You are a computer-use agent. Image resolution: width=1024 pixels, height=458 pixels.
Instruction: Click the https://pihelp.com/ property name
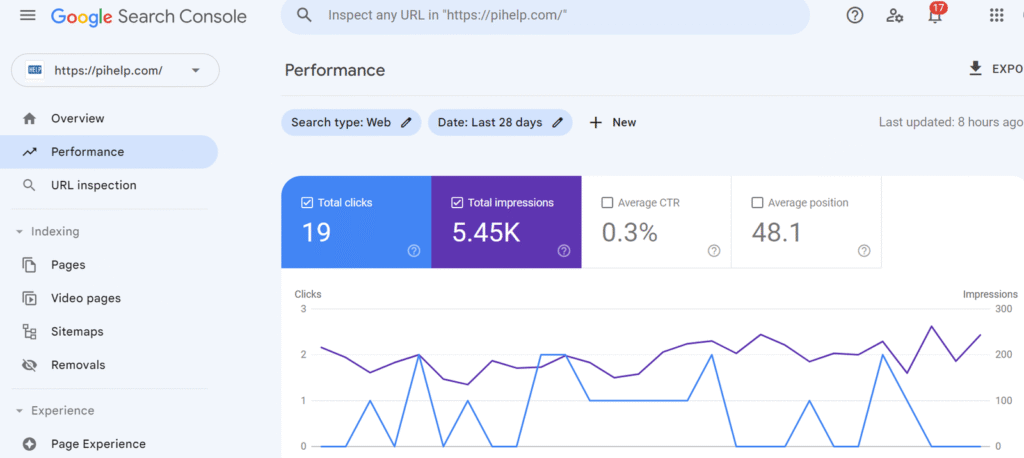click(x=108, y=71)
